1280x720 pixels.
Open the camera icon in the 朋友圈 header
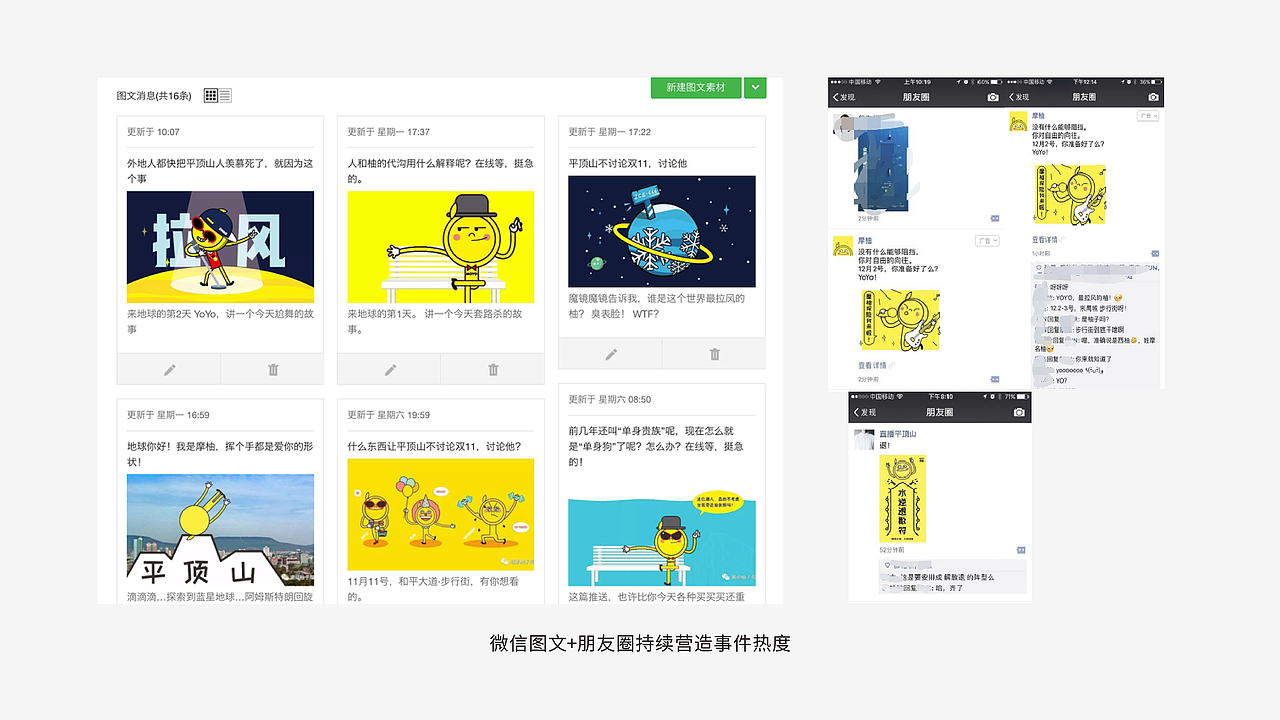point(992,96)
